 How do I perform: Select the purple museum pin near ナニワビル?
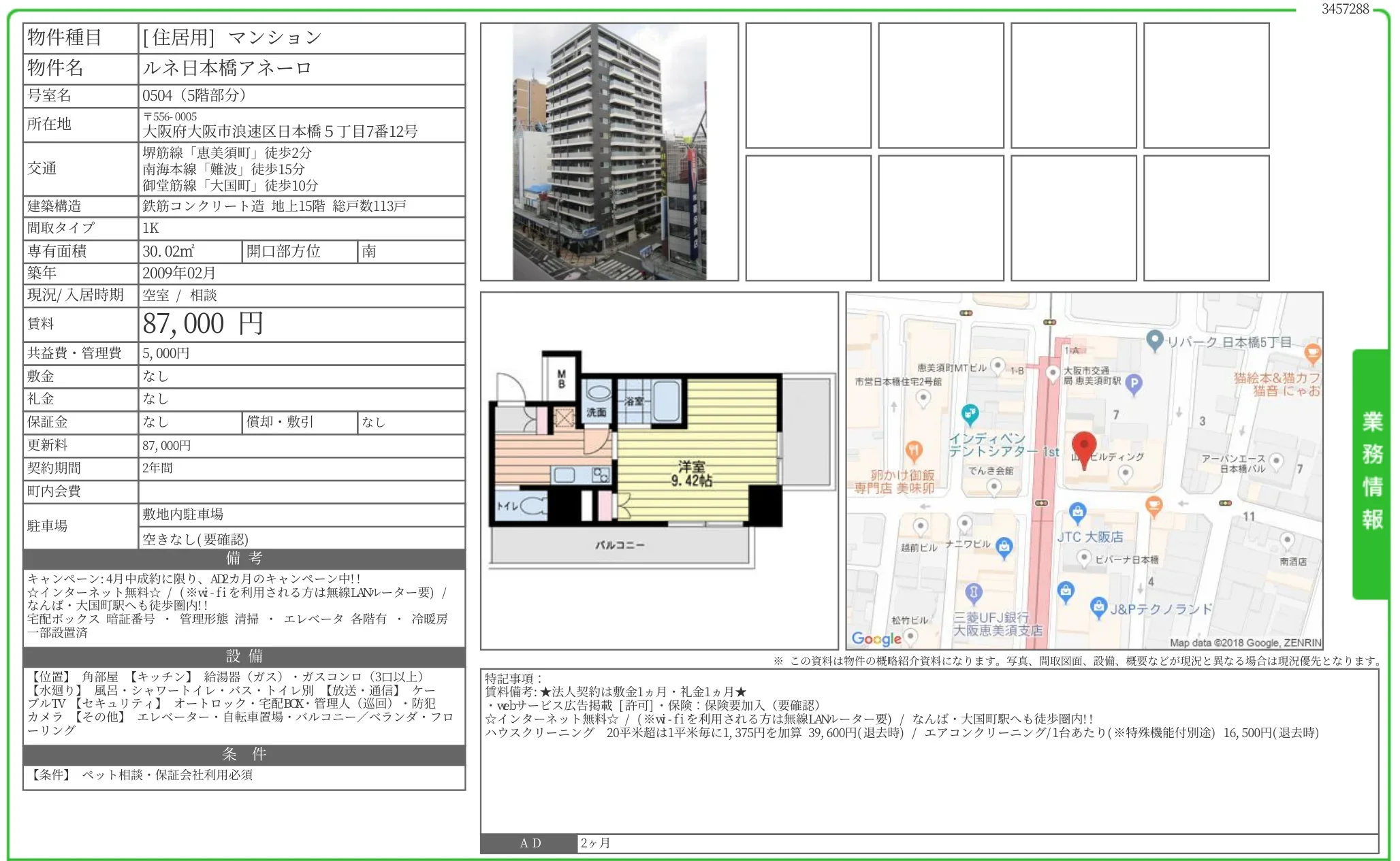973,590
